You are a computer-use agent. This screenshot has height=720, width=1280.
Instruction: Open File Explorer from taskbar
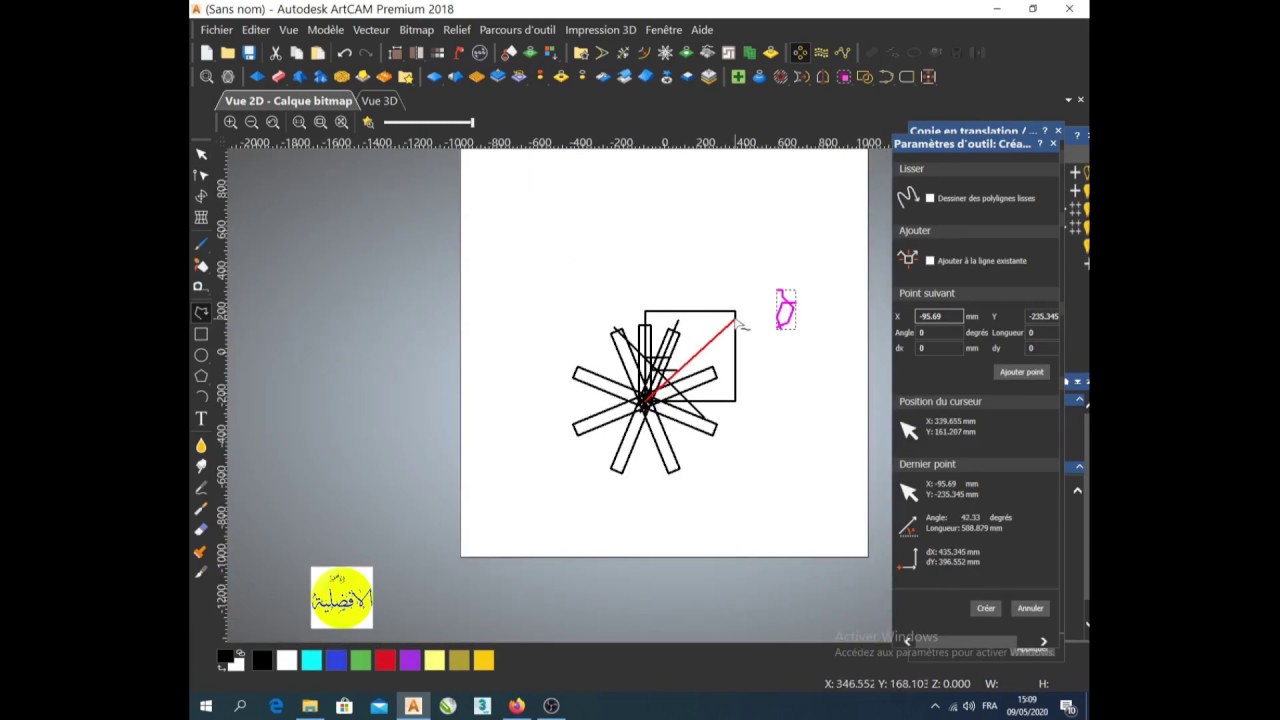(x=310, y=706)
